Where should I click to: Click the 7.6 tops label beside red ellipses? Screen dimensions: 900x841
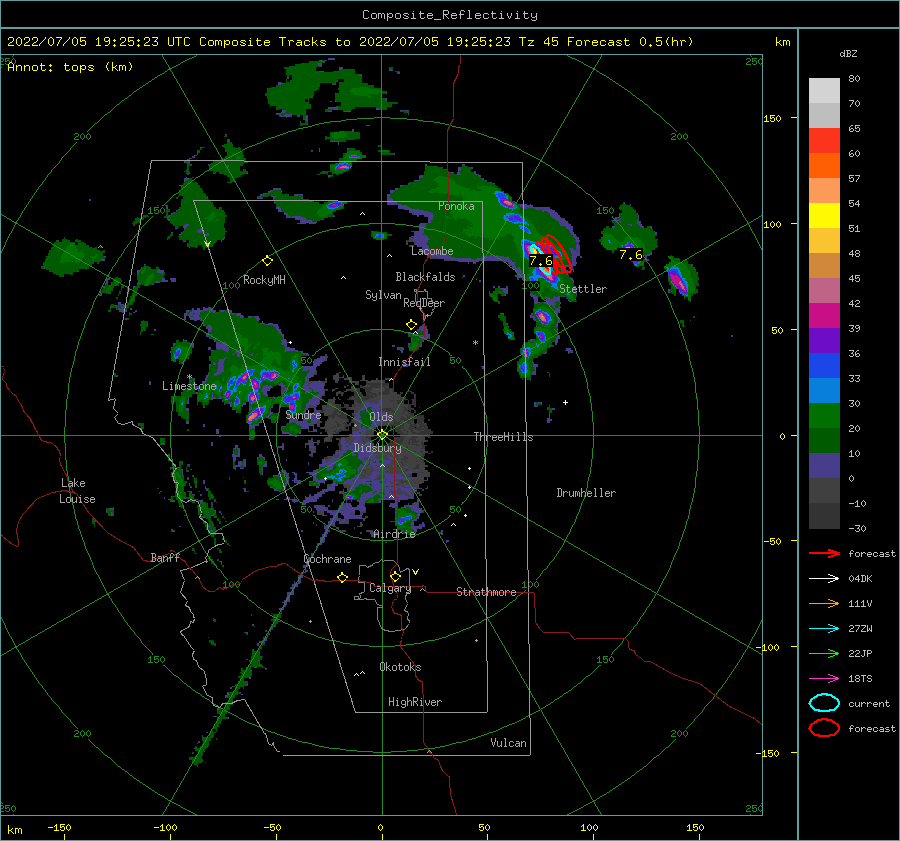(x=541, y=261)
